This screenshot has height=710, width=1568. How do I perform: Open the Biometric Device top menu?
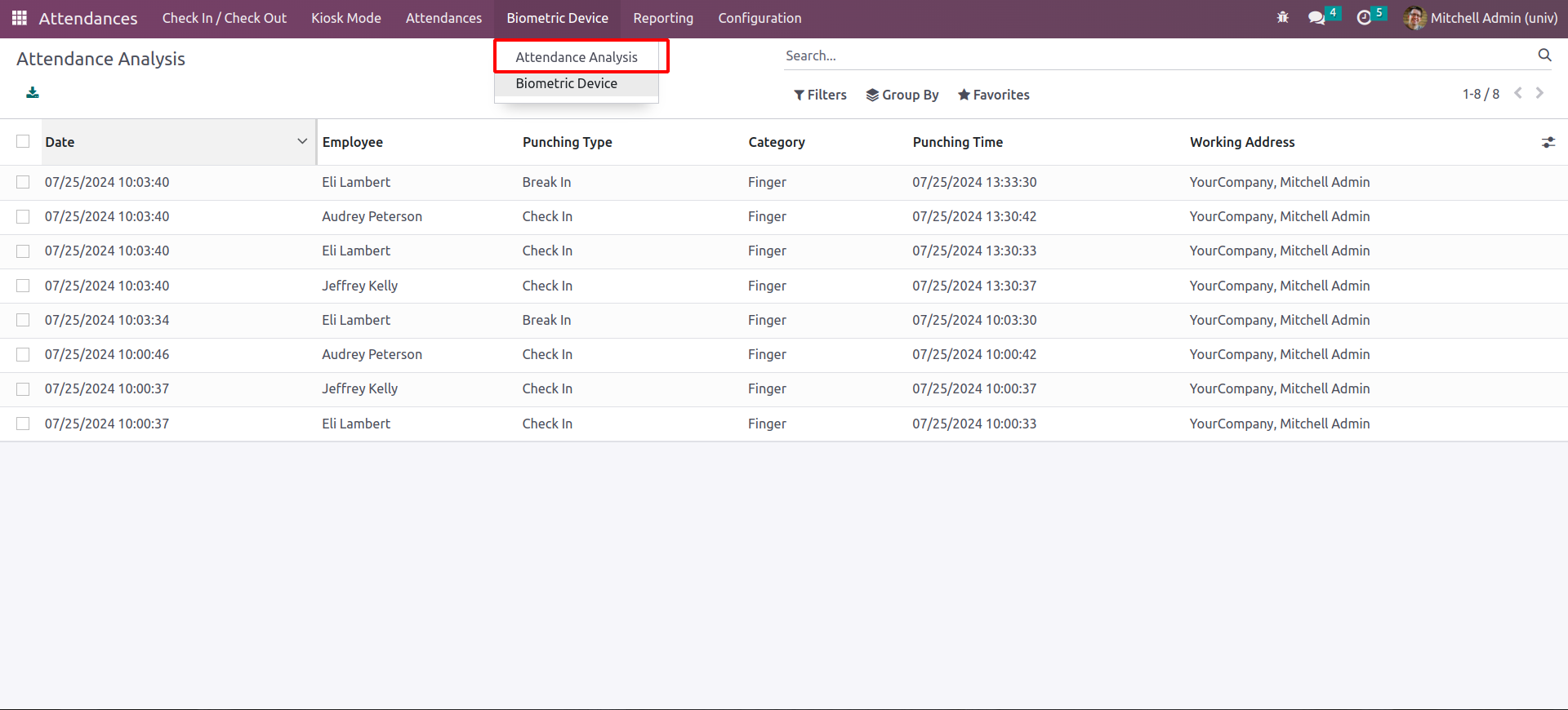558,18
